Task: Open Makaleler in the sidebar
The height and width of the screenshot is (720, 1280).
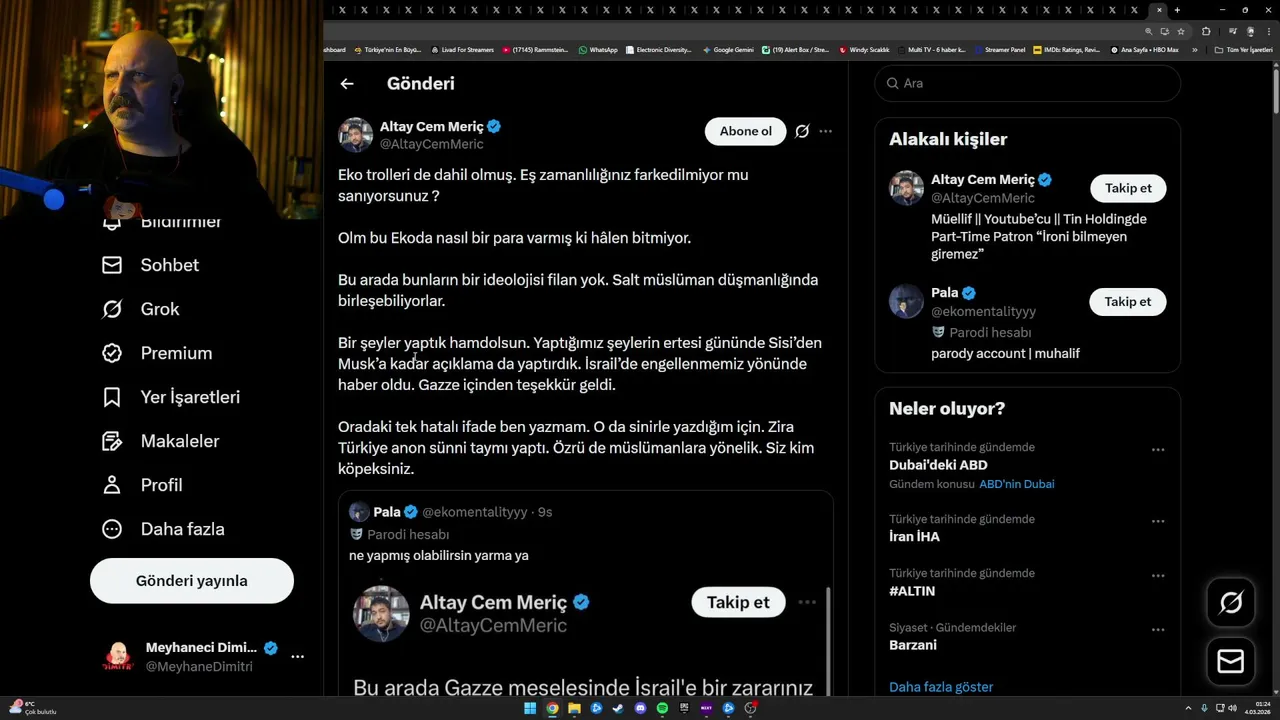Action: (161, 441)
